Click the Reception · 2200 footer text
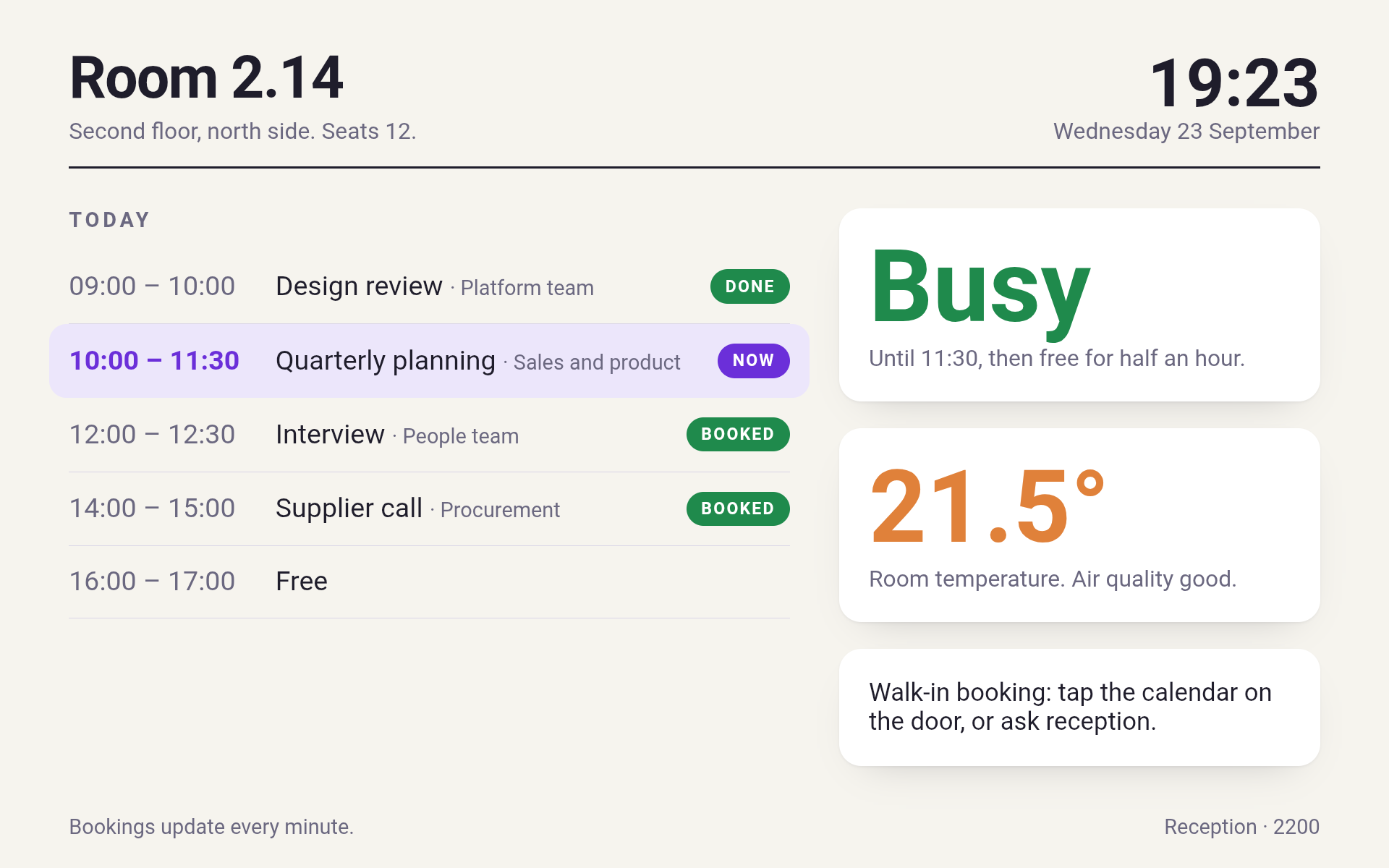The width and height of the screenshot is (1389, 868). point(1241,827)
